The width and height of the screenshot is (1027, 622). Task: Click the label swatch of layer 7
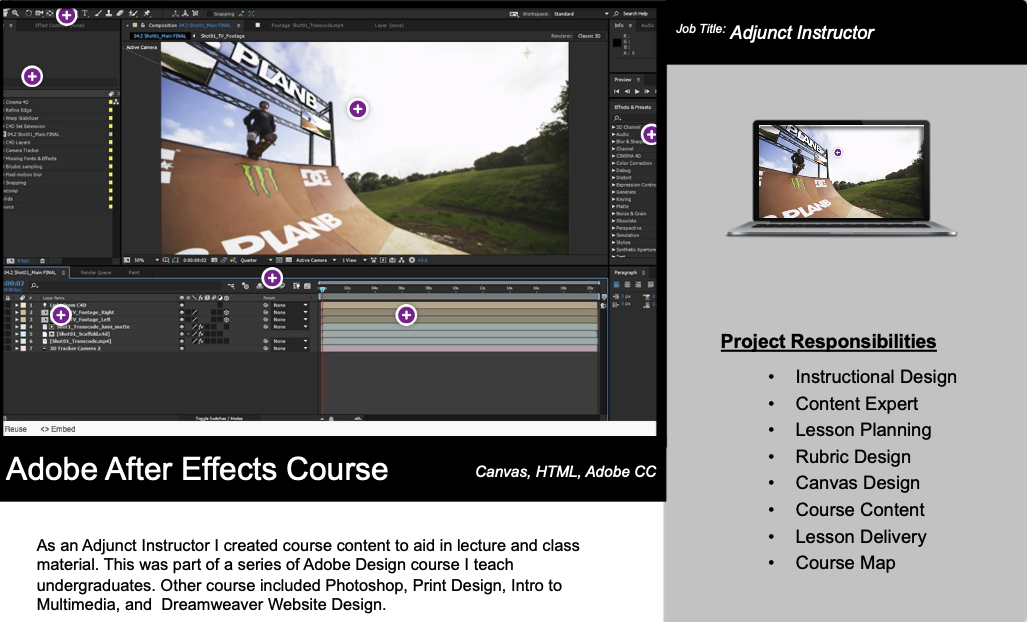(24, 348)
